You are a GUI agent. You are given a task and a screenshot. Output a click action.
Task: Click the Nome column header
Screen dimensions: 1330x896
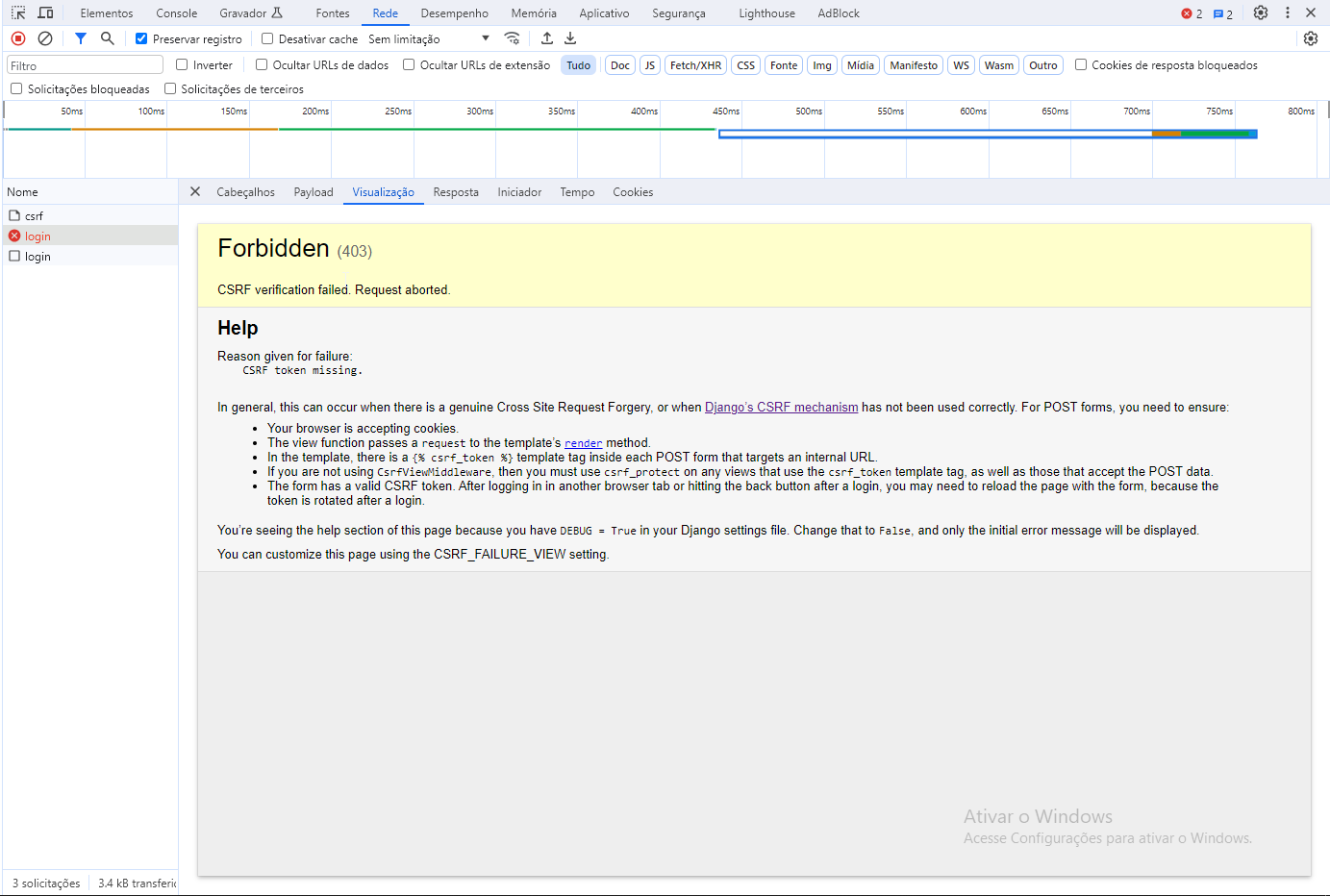pos(90,191)
